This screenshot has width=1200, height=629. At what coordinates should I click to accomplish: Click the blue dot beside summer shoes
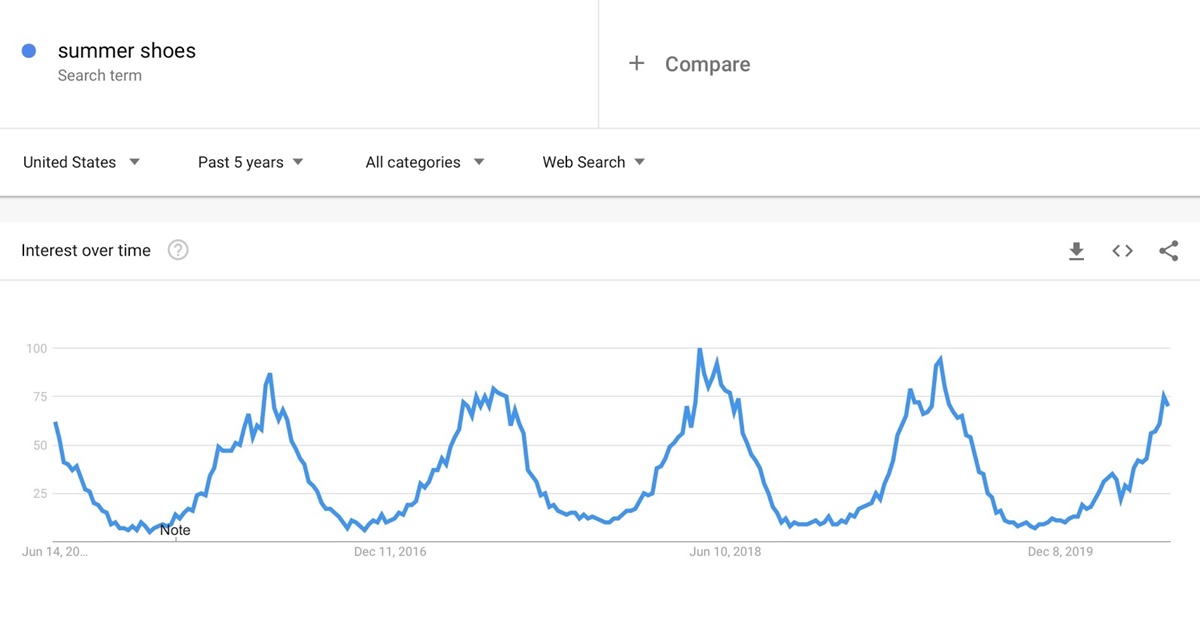click(x=29, y=51)
